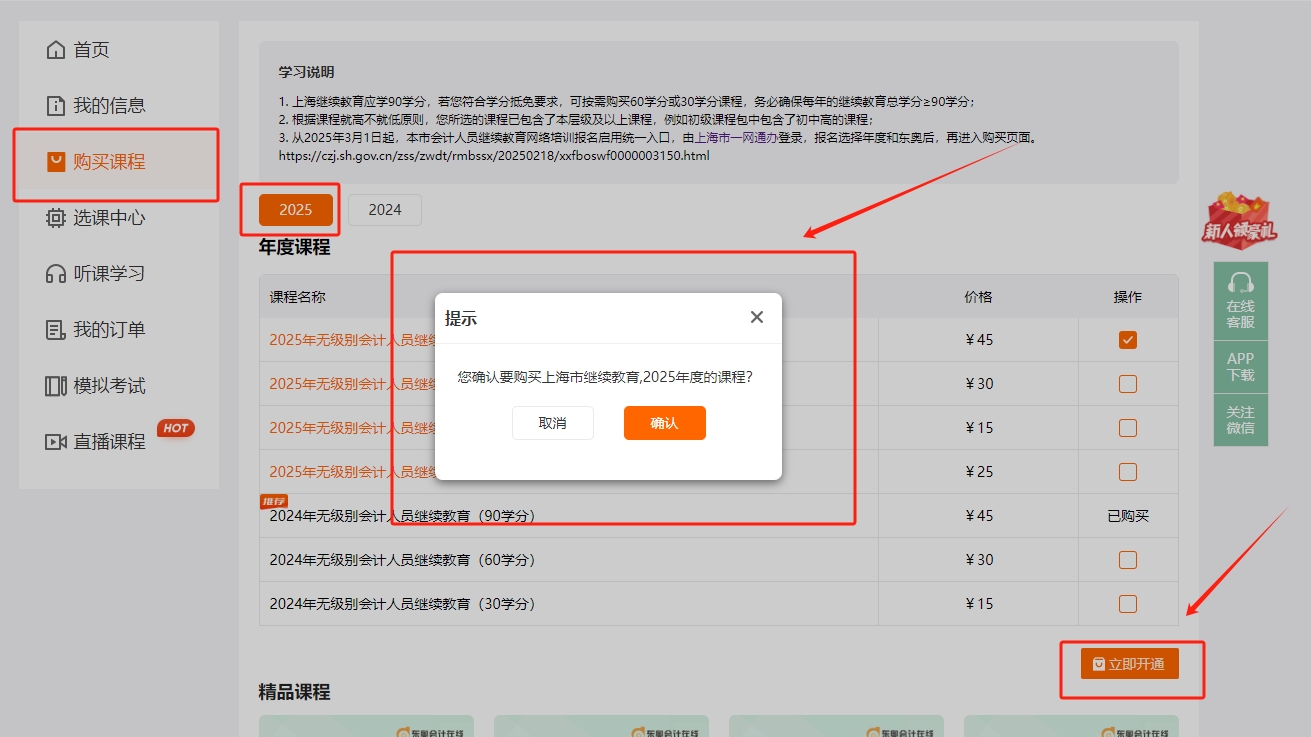Uncheck the selected ¥45 course checkbox
The width and height of the screenshot is (1311, 737).
pyautogui.click(x=1127, y=339)
